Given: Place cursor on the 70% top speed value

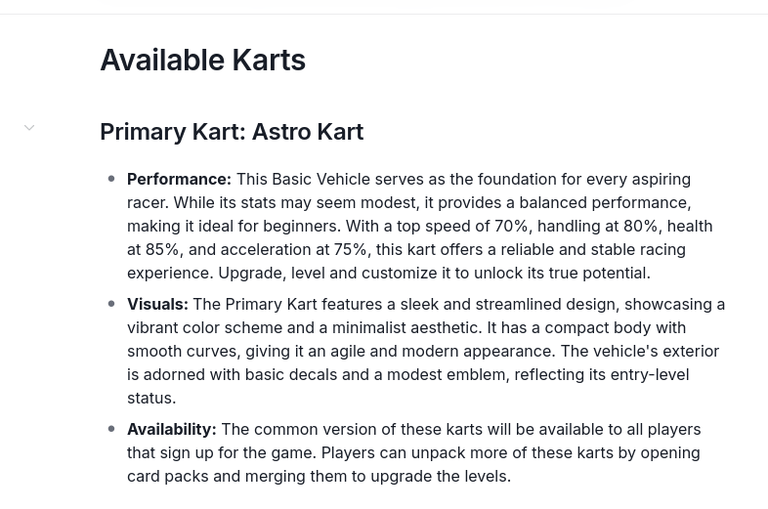Looking at the screenshot, I should (x=511, y=226).
